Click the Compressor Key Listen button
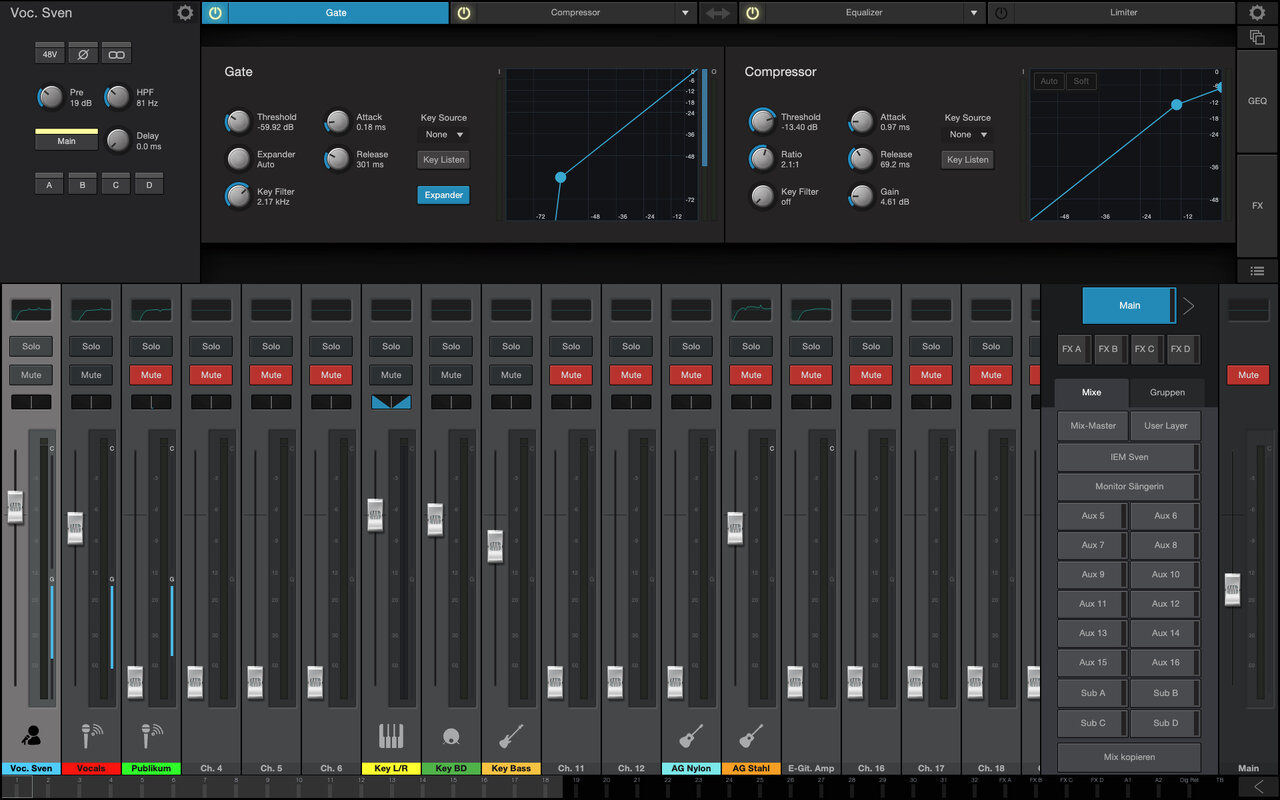 968,160
